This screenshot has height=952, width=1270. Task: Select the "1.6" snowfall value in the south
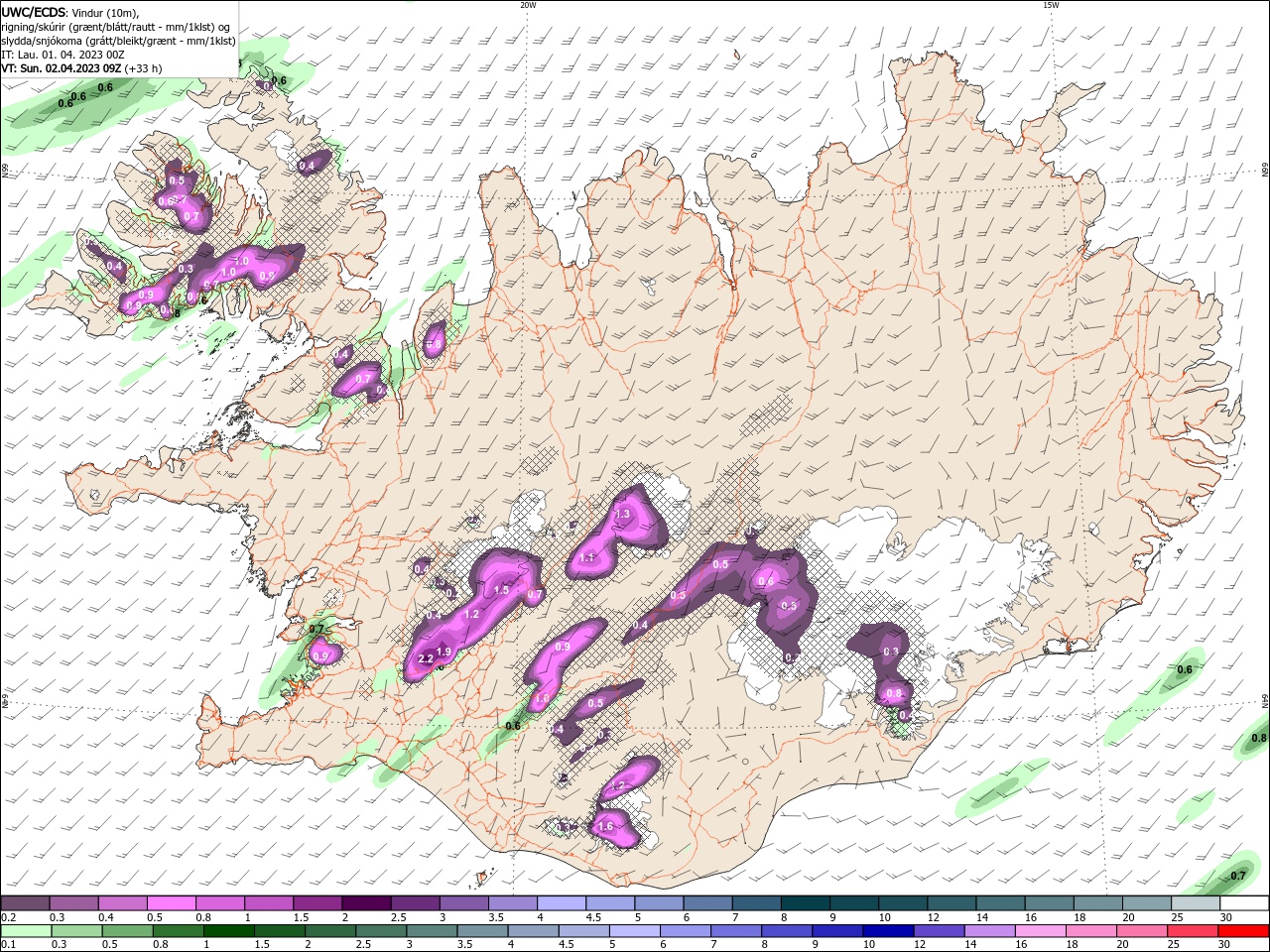click(x=605, y=826)
